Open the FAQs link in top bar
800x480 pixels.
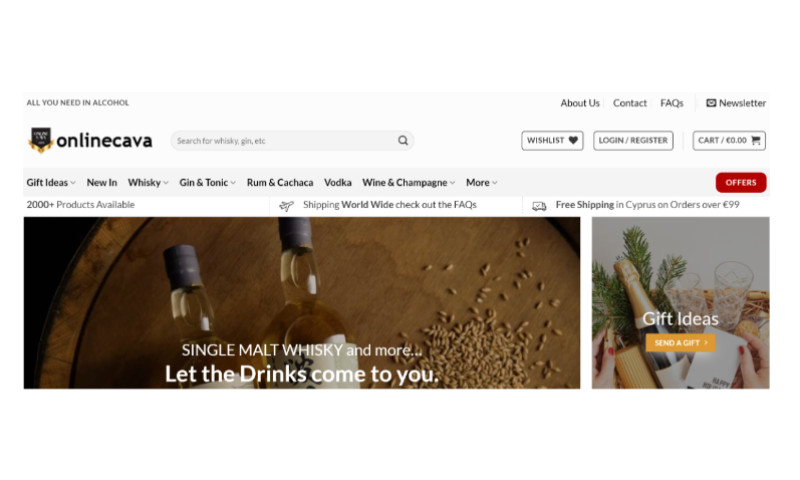tap(671, 103)
